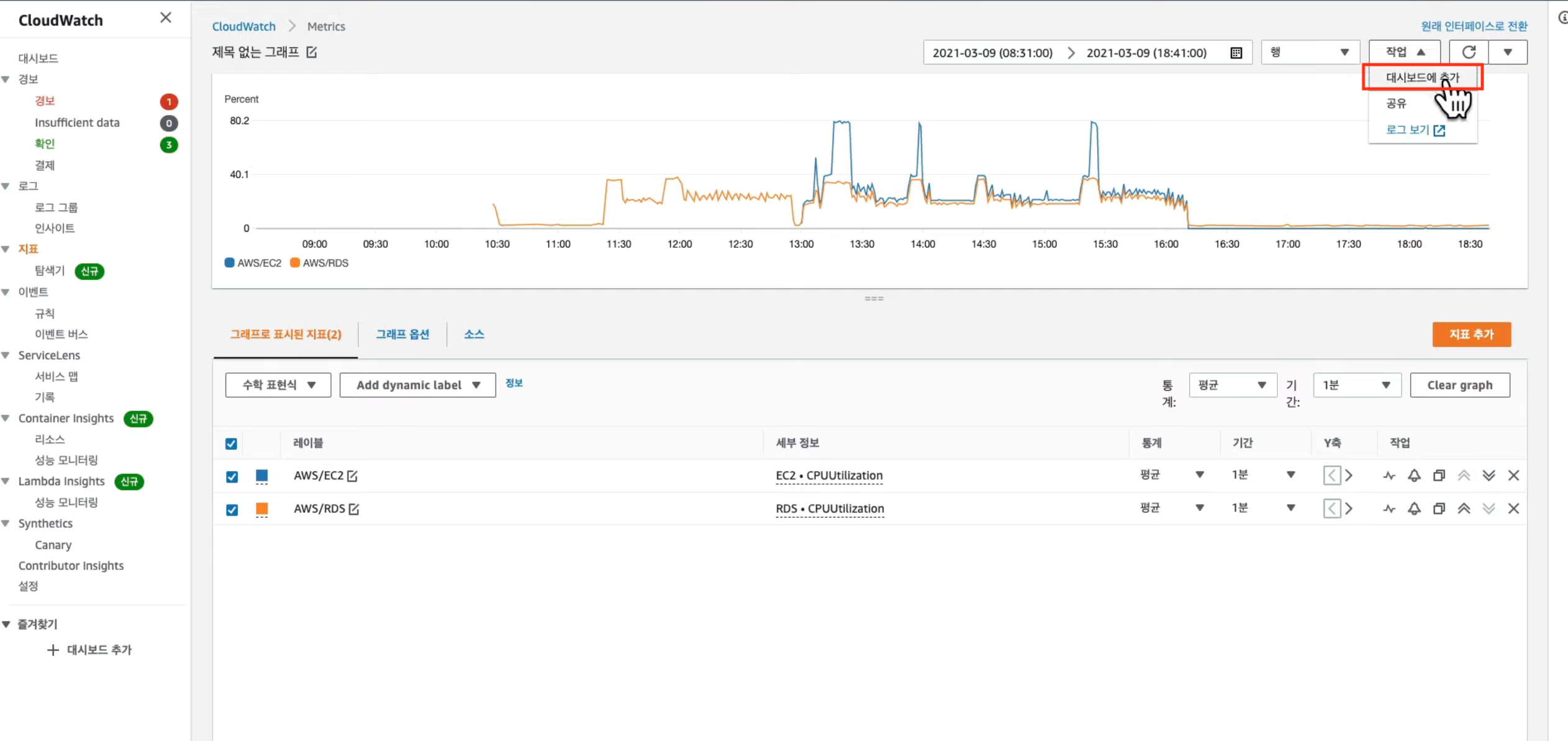Screen dimensions: 1568x741
Task: Edit the AWS/RDS label pencil icon
Action: point(354,509)
